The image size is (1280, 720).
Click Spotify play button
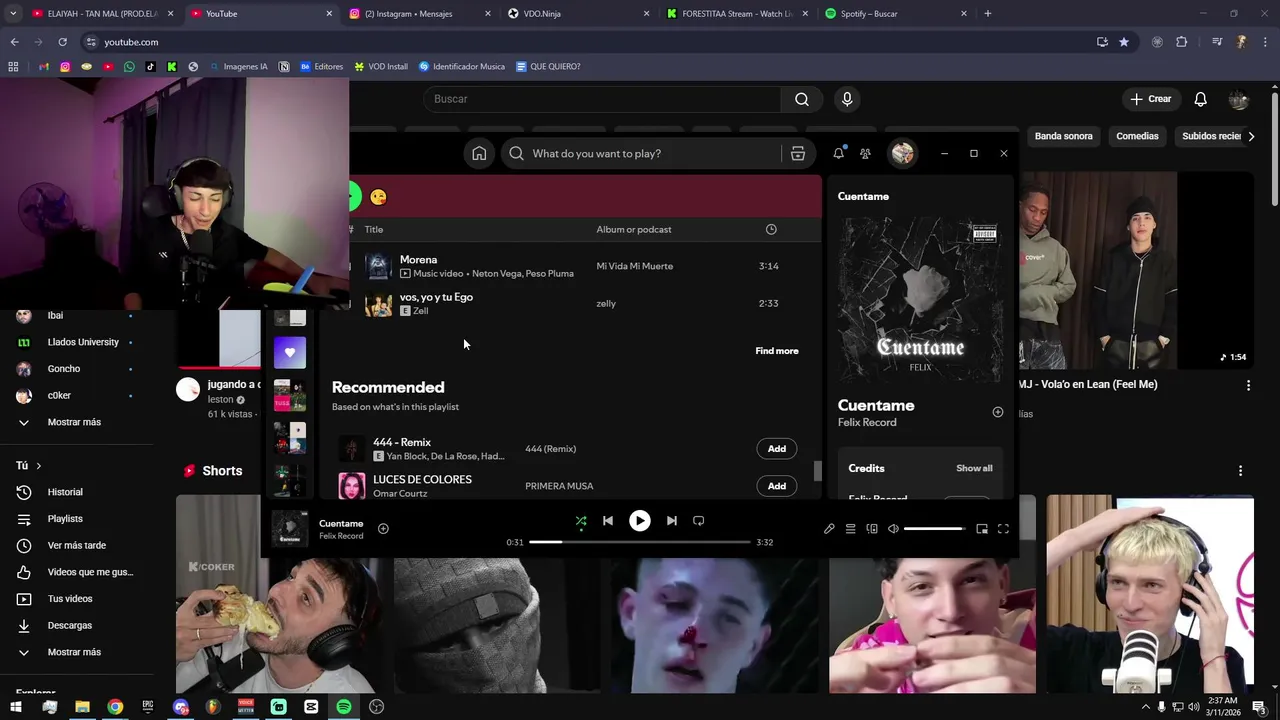639,521
